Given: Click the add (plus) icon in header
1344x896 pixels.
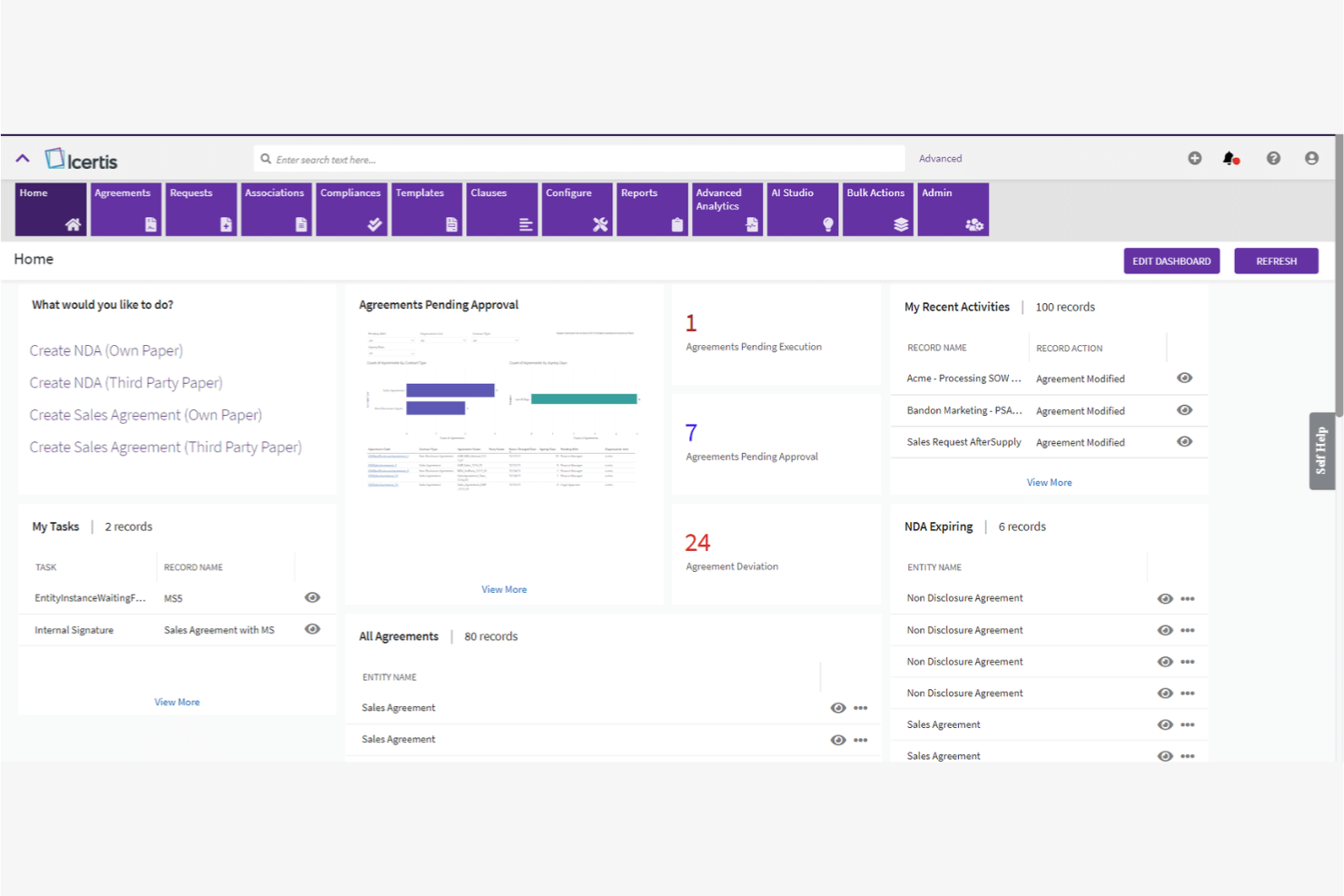Looking at the screenshot, I should [1195, 158].
